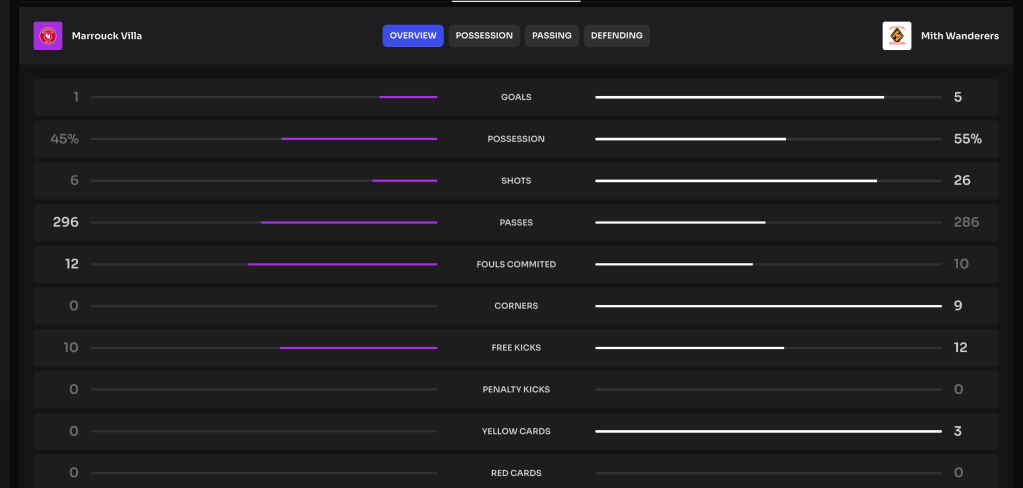This screenshot has width=1023, height=488.
Task: Select the Overview tab
Action: click(412, 36)
